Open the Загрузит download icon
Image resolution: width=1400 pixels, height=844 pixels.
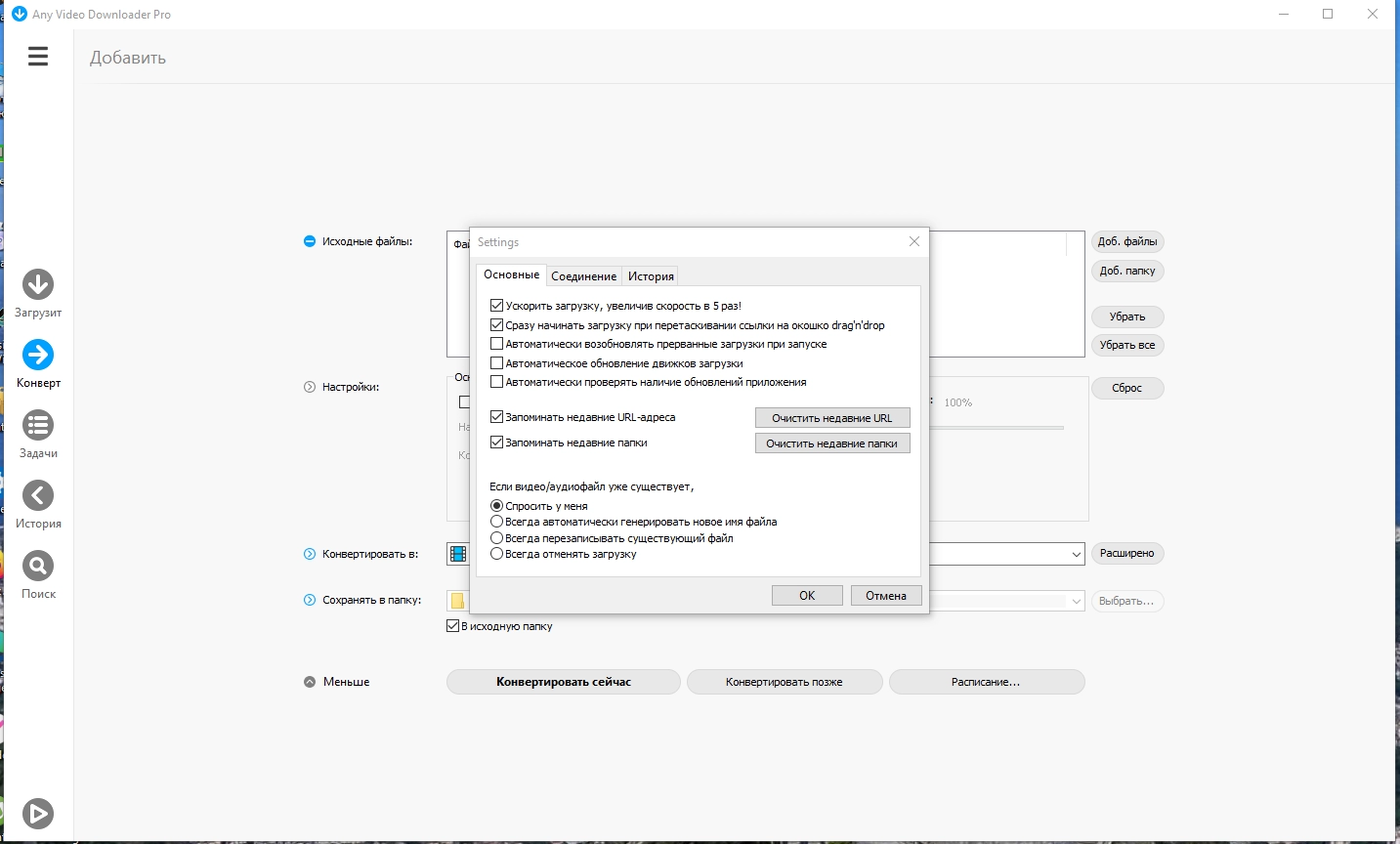click(x=38, y=284)
